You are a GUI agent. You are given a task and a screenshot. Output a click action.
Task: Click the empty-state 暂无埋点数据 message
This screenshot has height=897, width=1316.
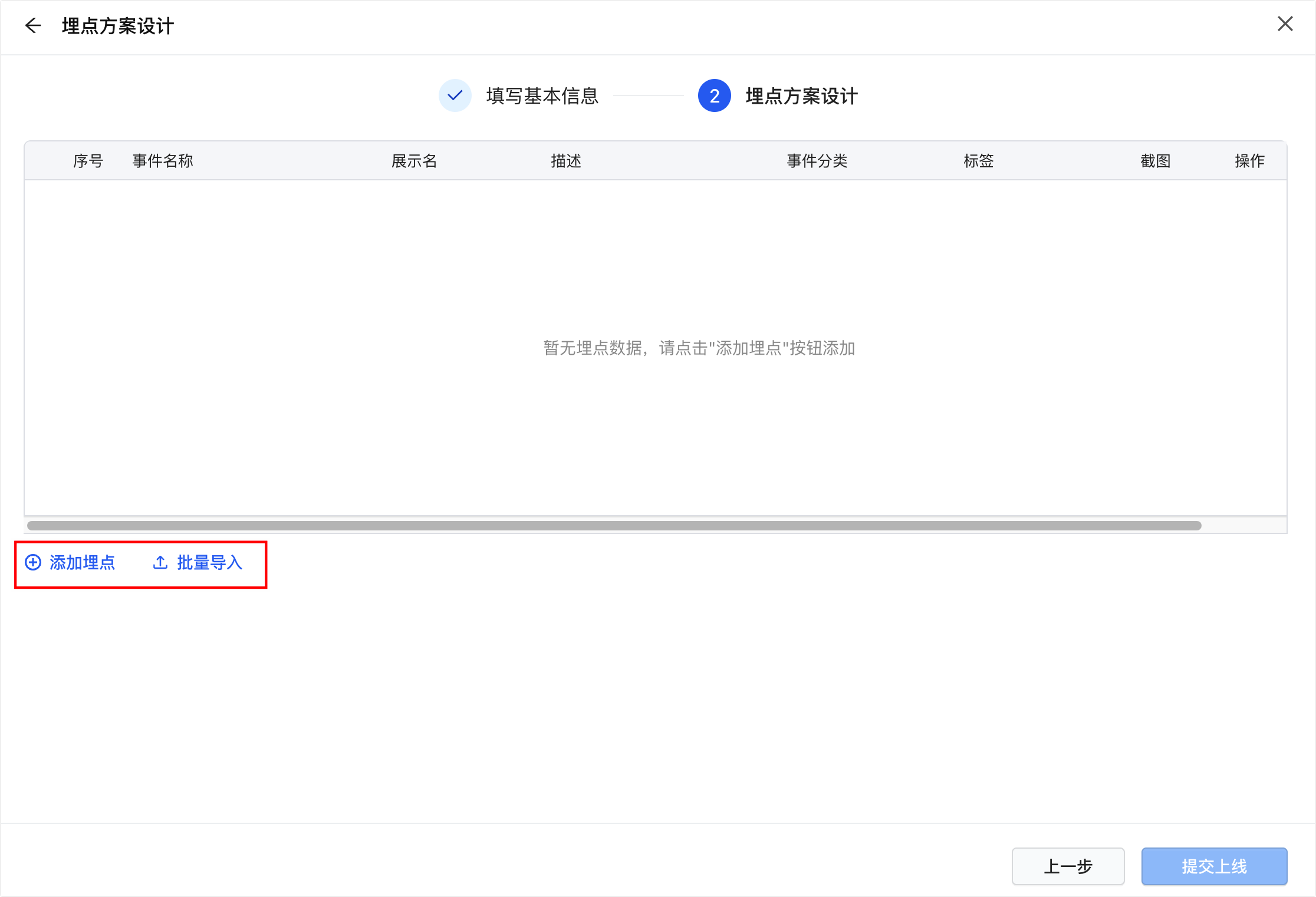699,348
